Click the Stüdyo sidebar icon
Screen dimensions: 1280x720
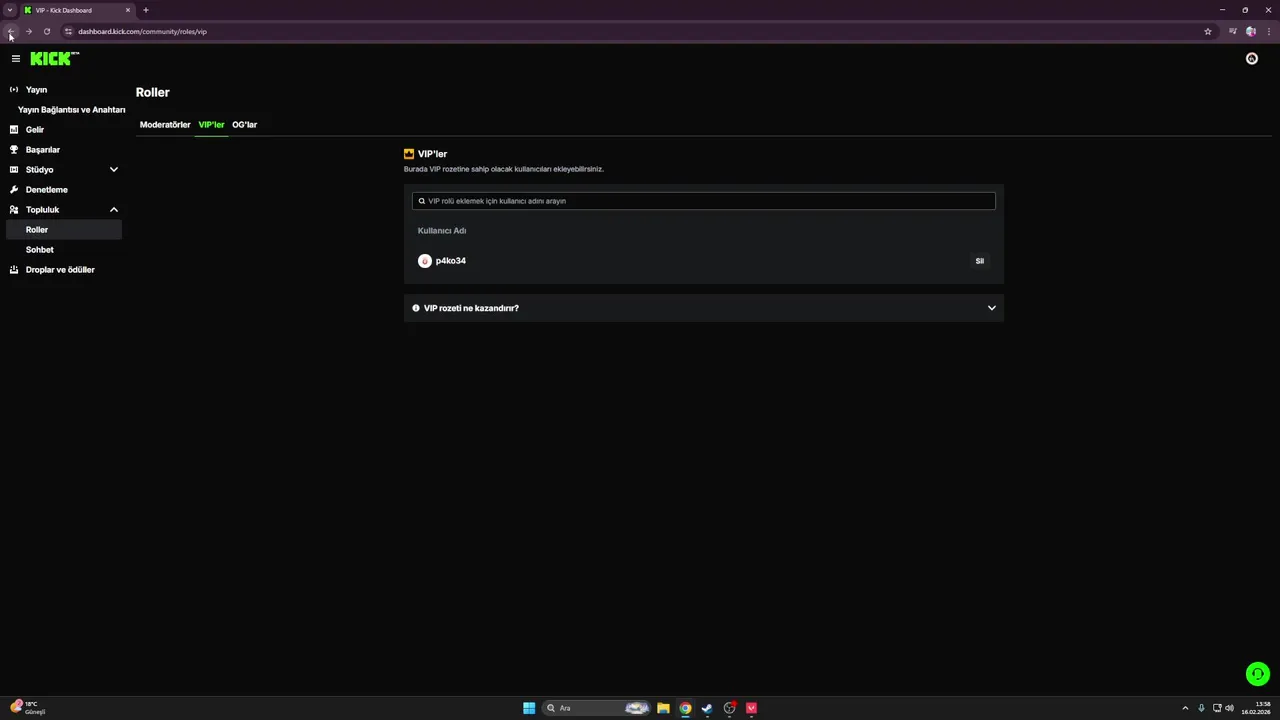click(x=14, y=170)
